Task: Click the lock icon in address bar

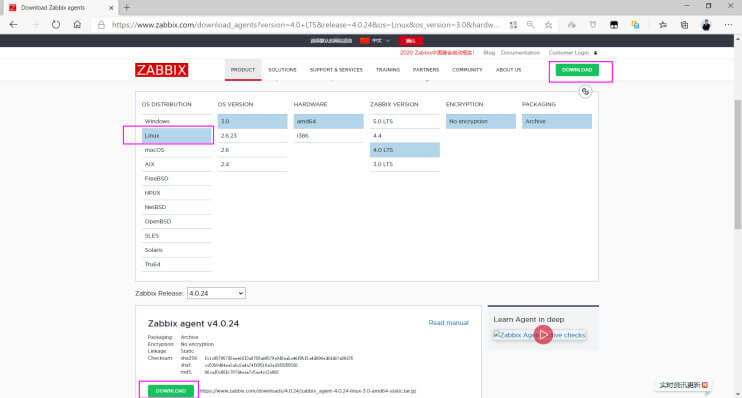Action: click(101, 25)
